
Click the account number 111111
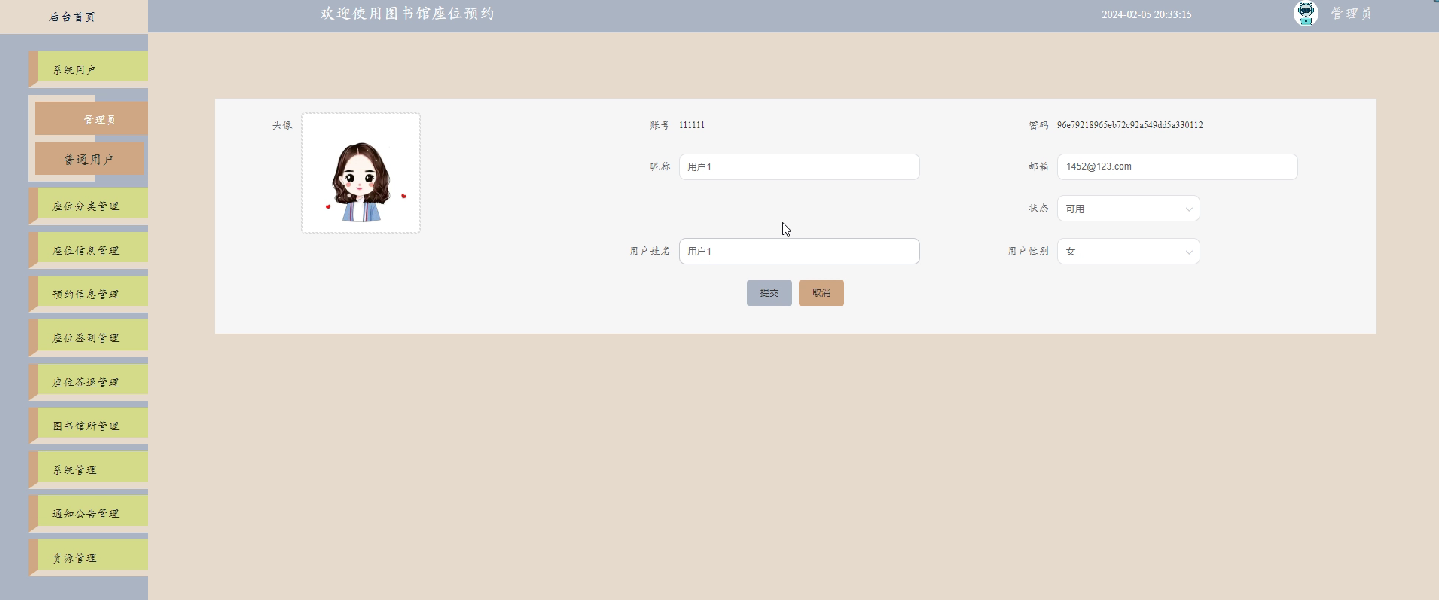coord(692,125)
